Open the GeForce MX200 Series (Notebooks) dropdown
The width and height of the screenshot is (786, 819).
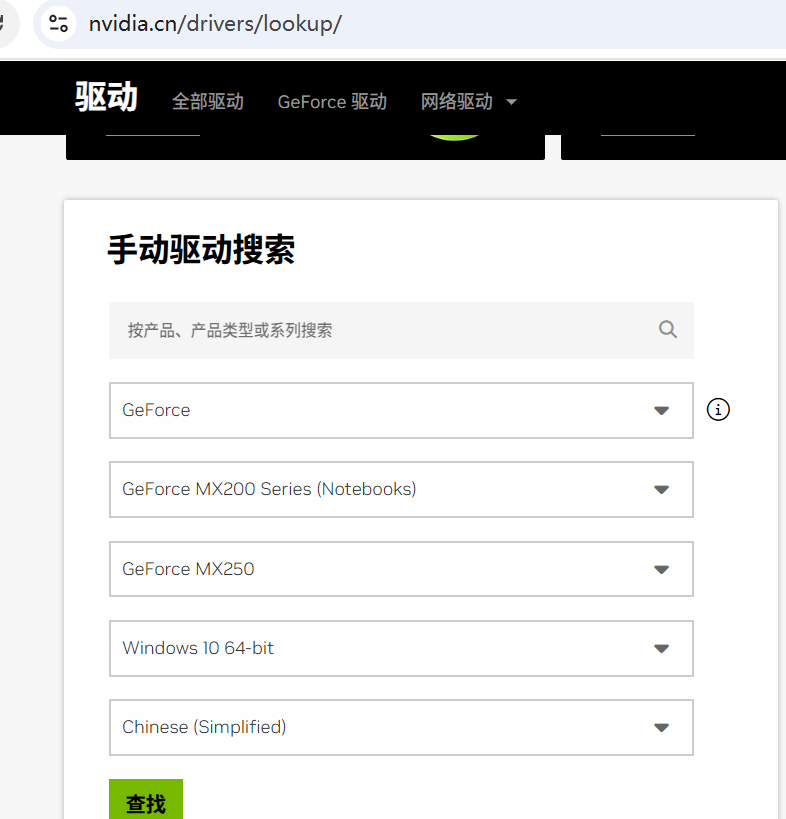click(x=401, y=489)
